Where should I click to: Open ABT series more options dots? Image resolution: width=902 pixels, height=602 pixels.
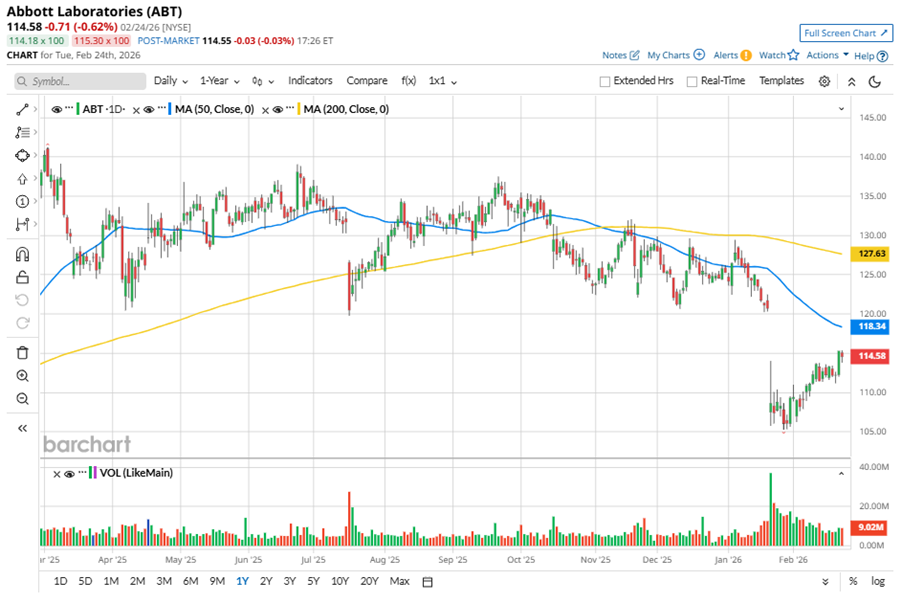pos(70,108)
